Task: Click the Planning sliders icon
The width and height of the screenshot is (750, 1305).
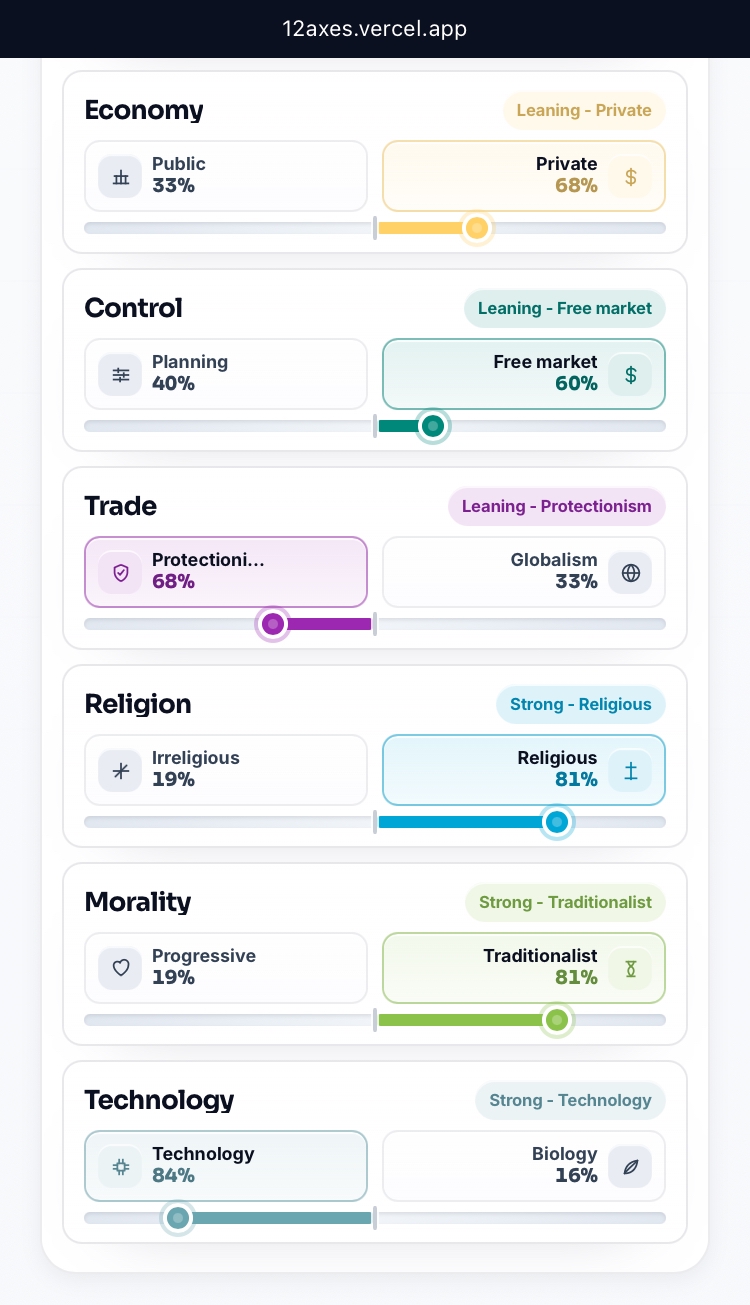Action: click(121, 375)
